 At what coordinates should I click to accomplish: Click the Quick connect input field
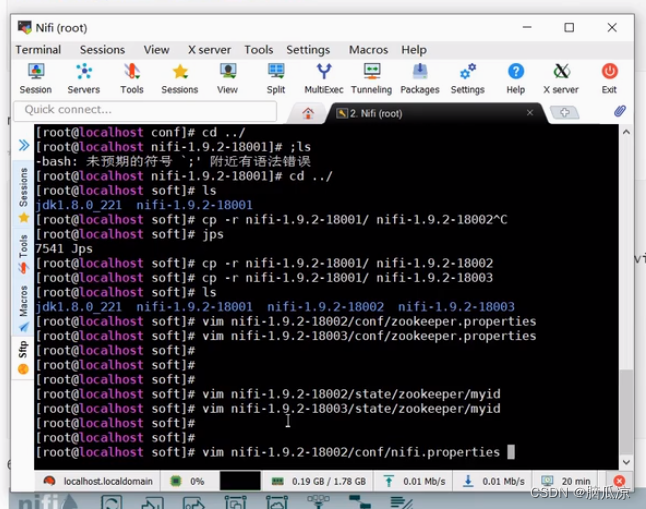[x=145, y=110]
